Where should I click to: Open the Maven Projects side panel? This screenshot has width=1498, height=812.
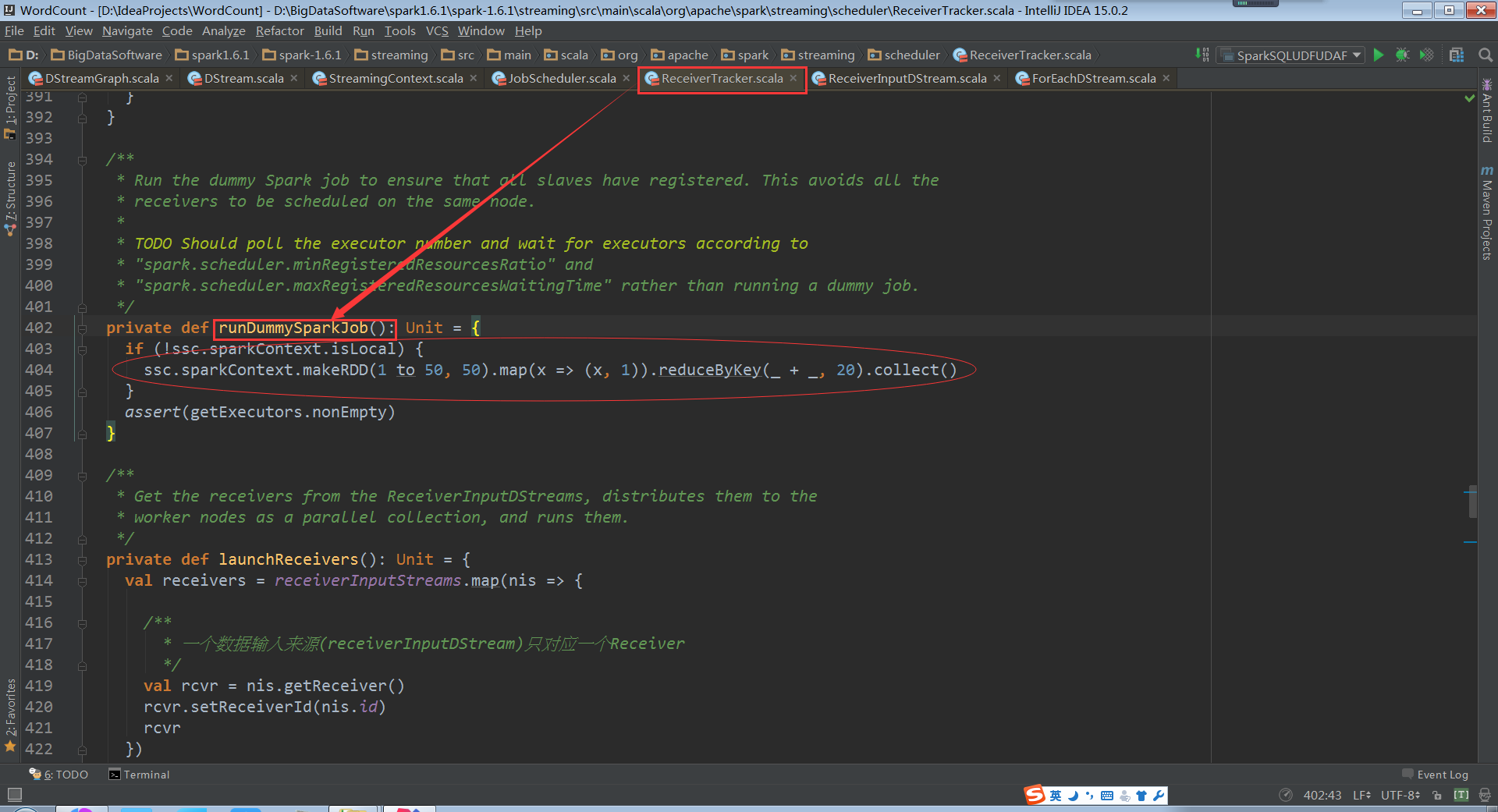[1487, 213]
